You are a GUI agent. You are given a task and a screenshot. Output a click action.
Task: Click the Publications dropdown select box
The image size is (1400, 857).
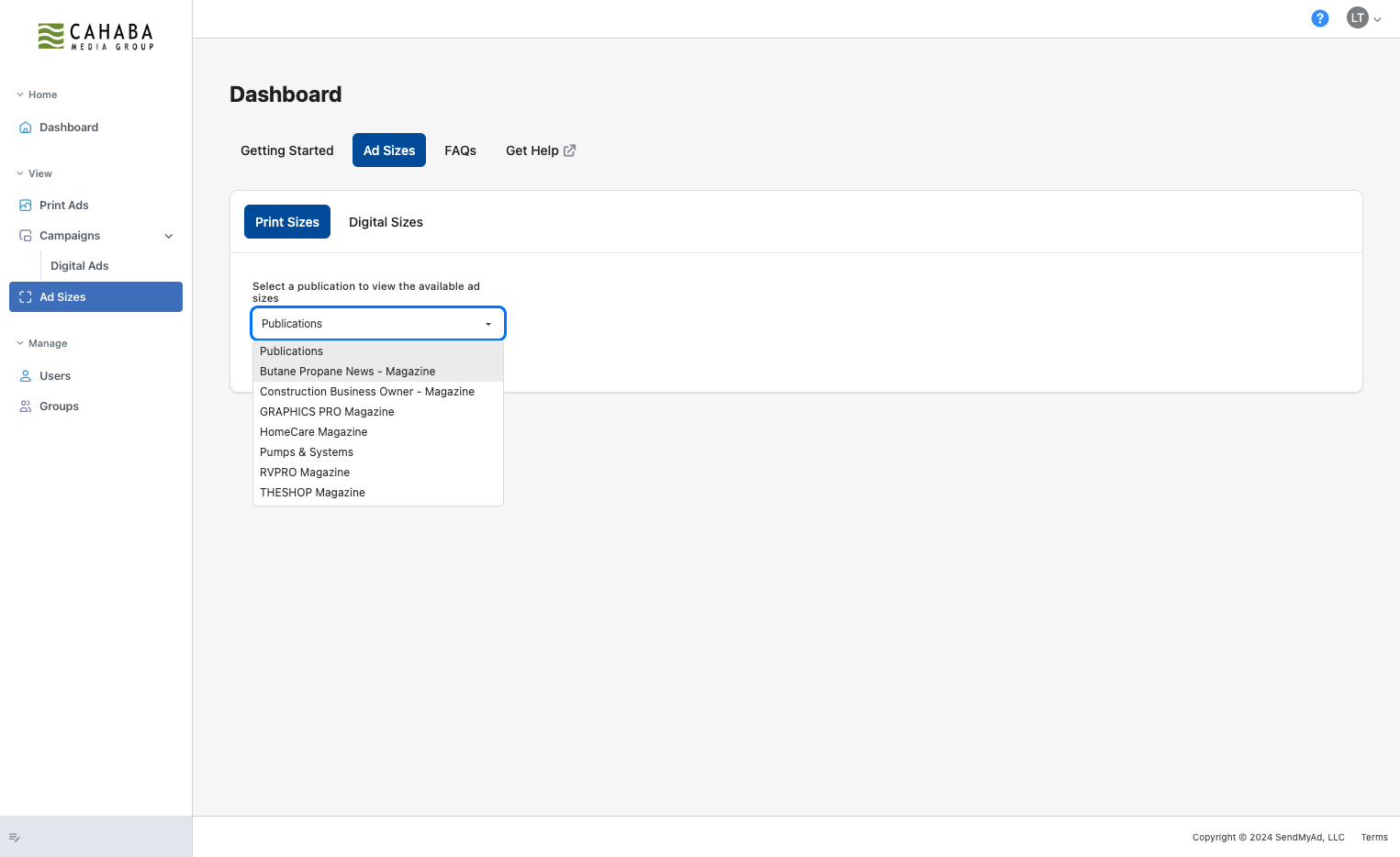pos(378,324)
